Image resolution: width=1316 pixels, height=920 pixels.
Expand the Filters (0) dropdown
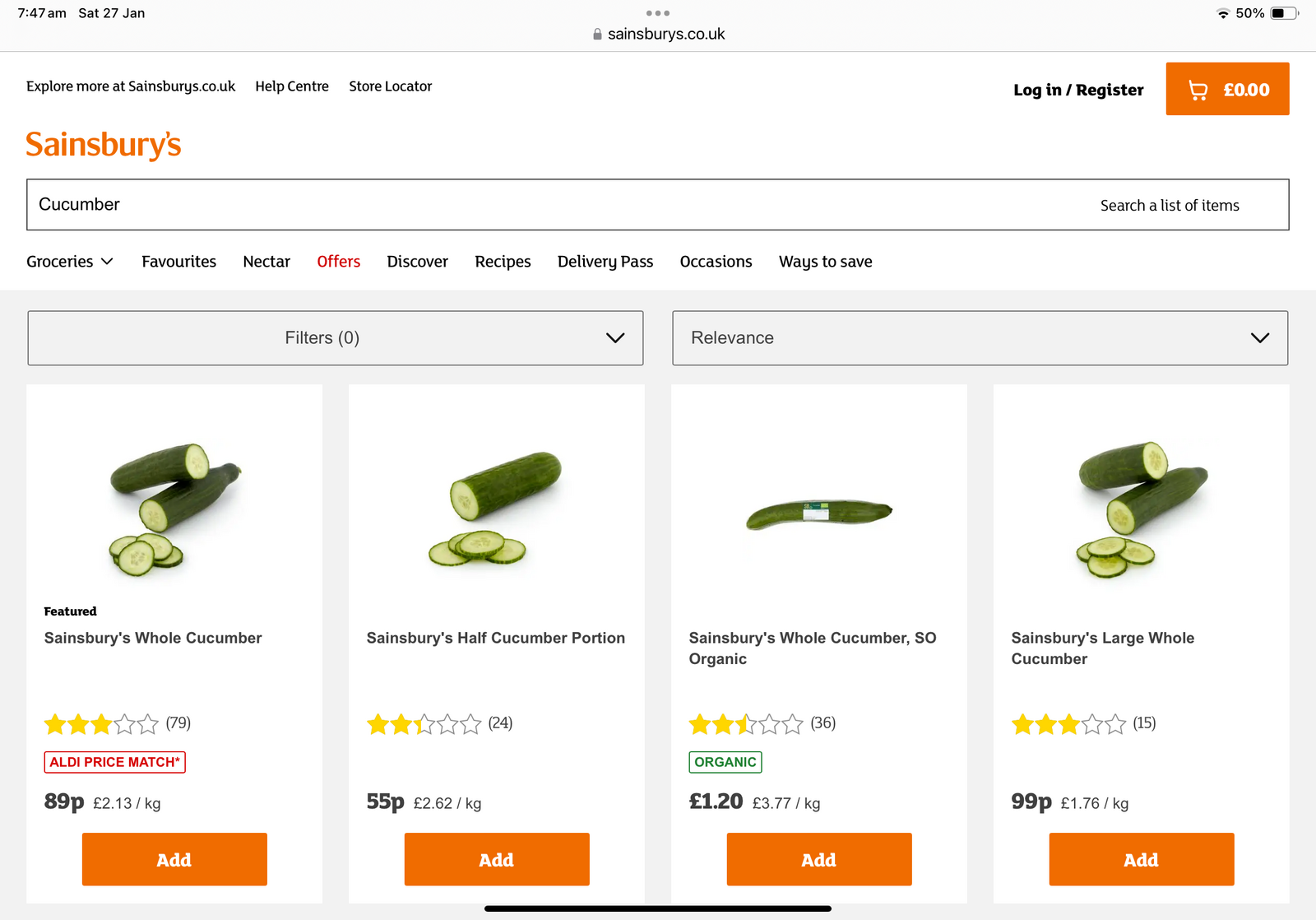pos(336,338)
